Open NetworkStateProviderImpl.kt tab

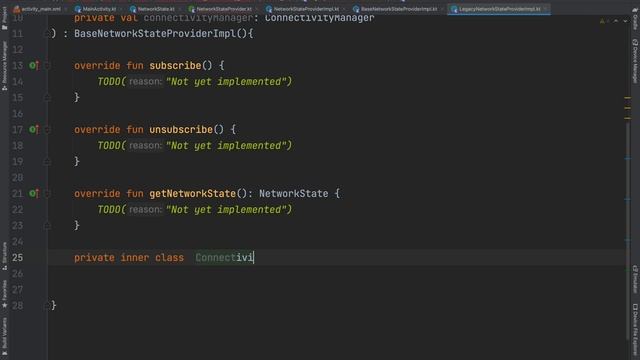point(303,9)
